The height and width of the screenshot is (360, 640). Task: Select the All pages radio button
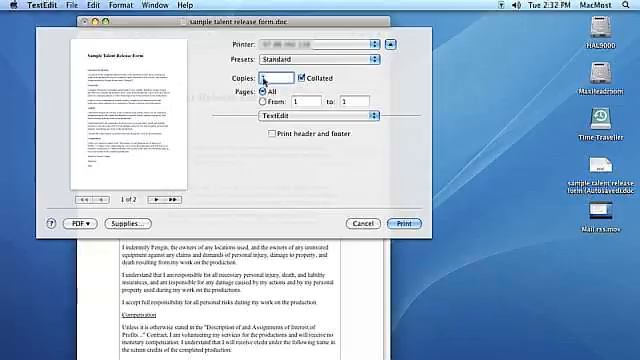pyautogui.click(x=262, y=91)
